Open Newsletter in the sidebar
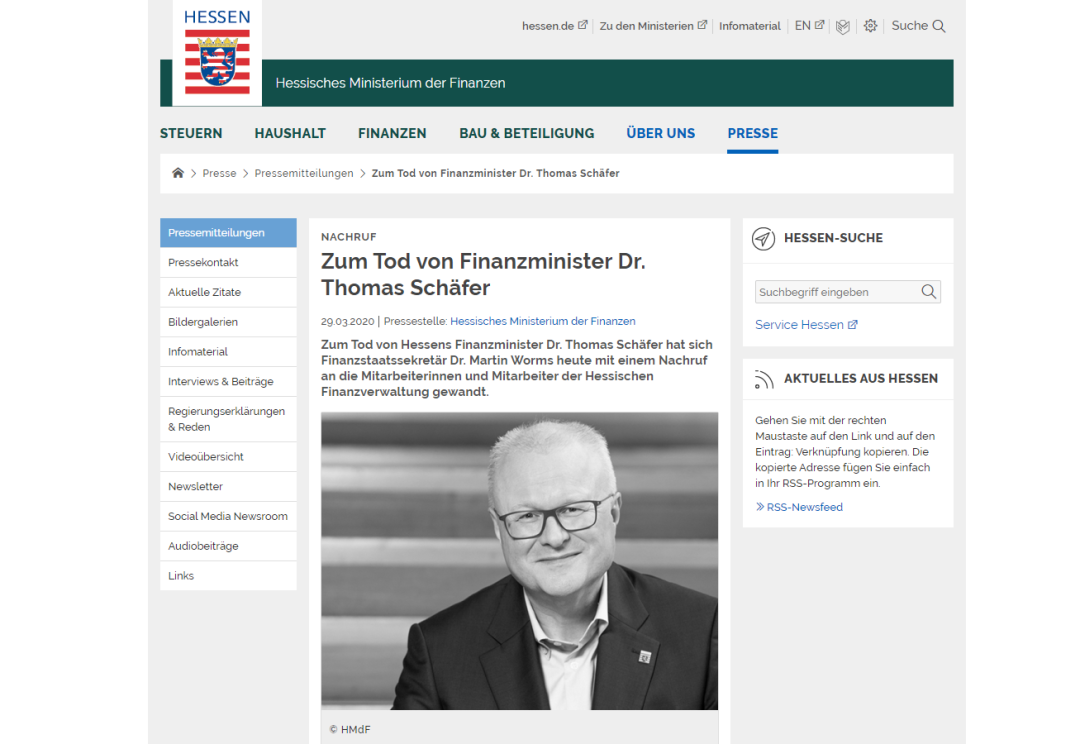This screenshot has width=1080, height=744. pyautogui.click(x=228, y=486)
